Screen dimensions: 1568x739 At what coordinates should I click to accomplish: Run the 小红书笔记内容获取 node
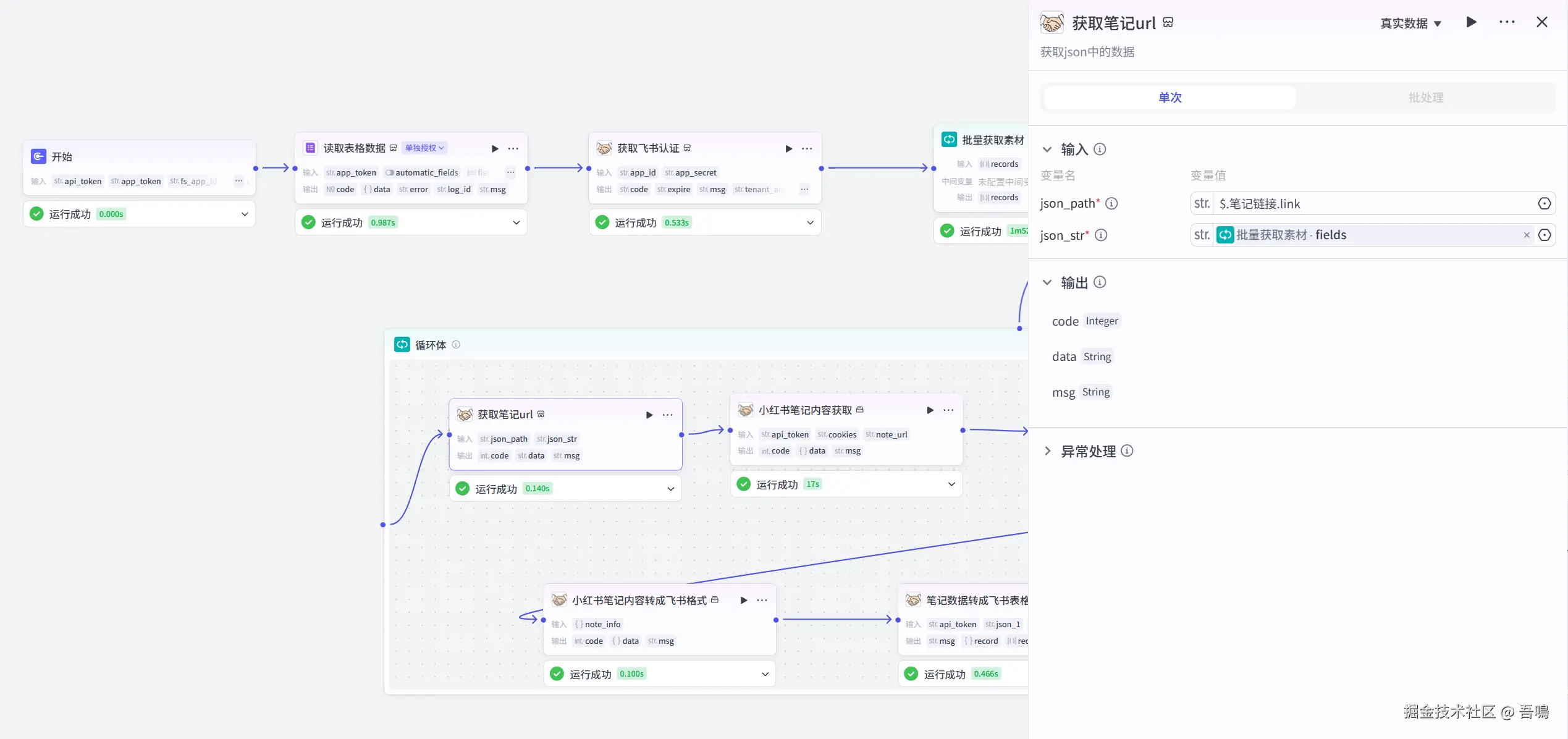930,410
